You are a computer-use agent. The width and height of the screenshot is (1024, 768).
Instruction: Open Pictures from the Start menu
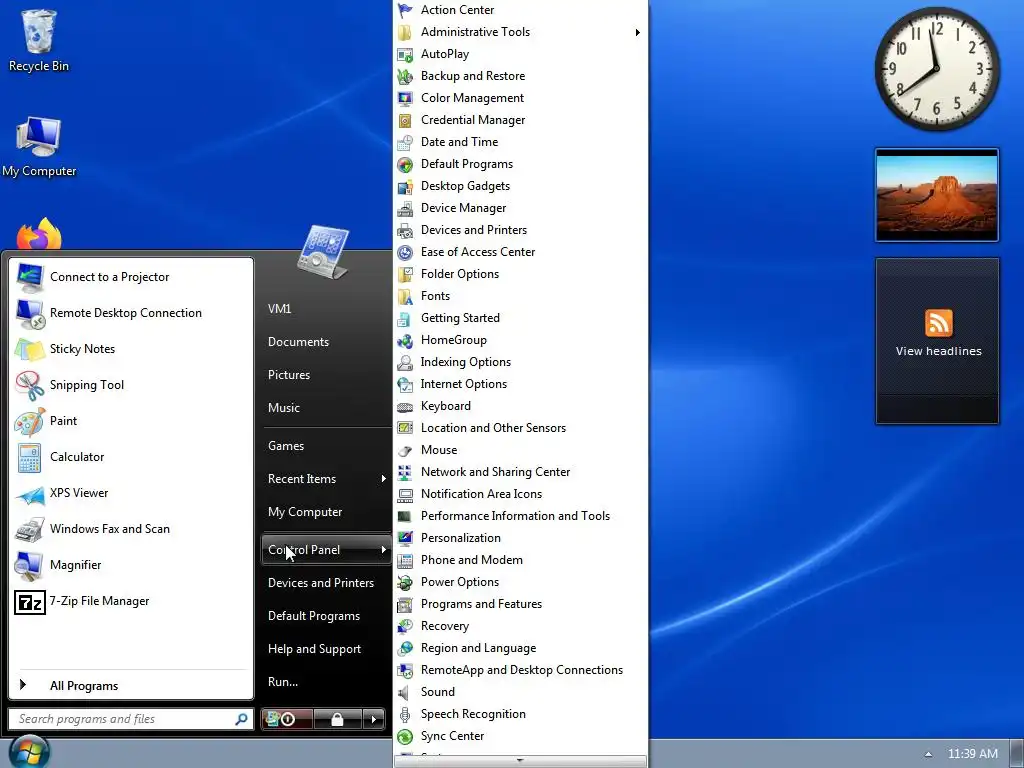pyautogui.click(x=289, y=375)
